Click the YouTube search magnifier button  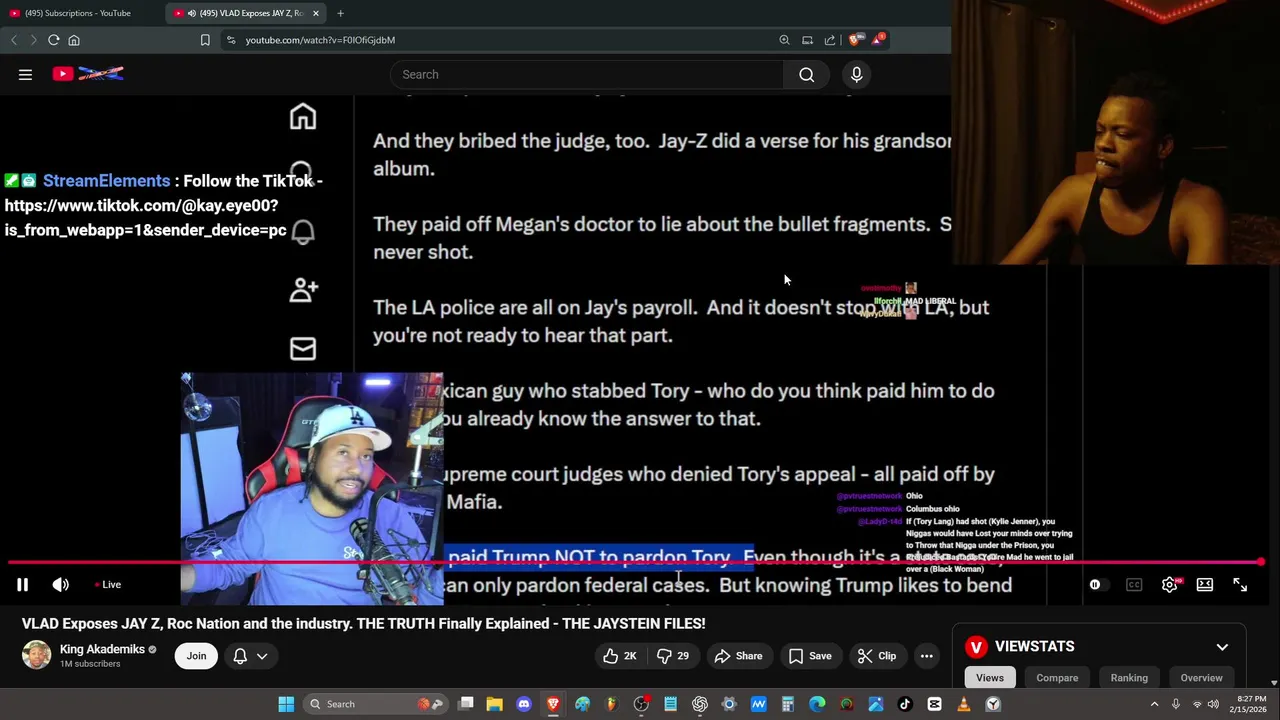(806, 74)
